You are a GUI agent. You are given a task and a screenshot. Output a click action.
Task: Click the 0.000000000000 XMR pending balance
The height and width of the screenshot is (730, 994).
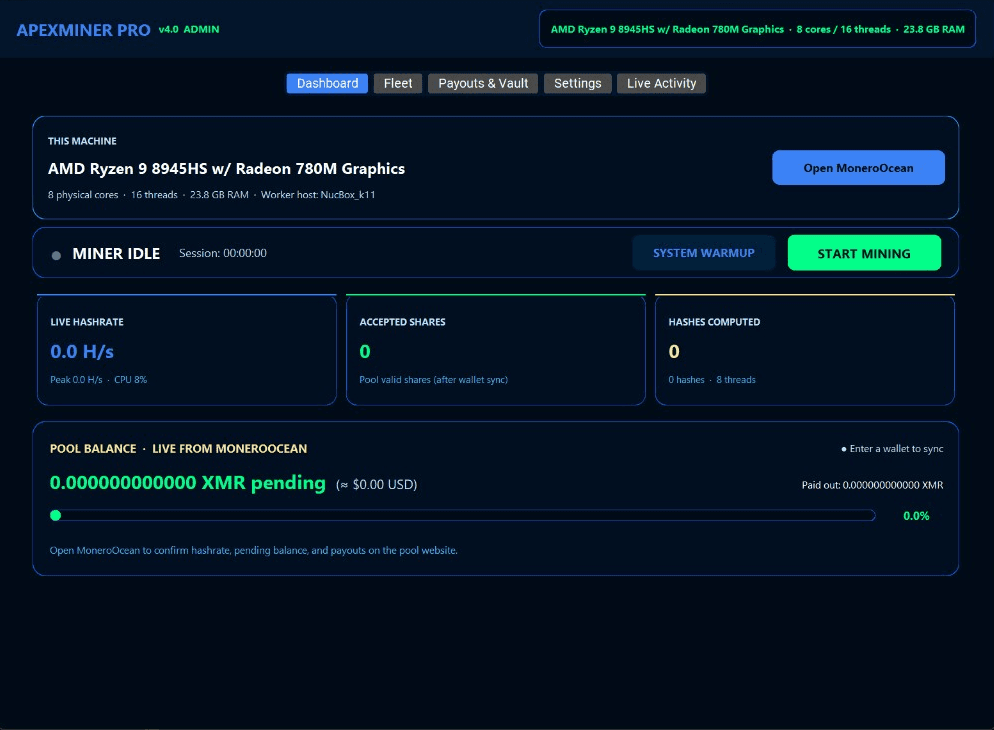[188, 483]
